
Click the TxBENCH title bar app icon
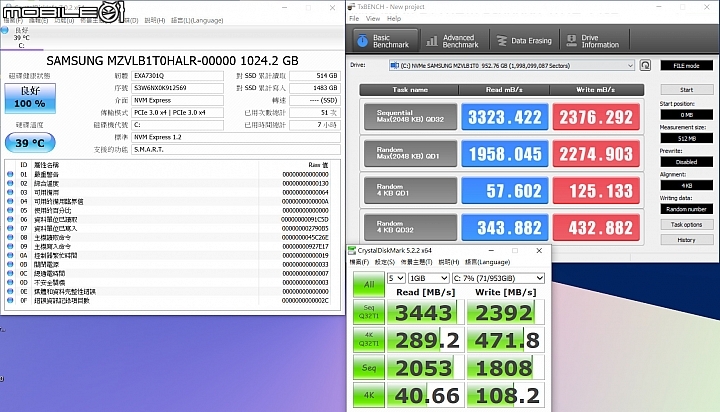point(351,6)
